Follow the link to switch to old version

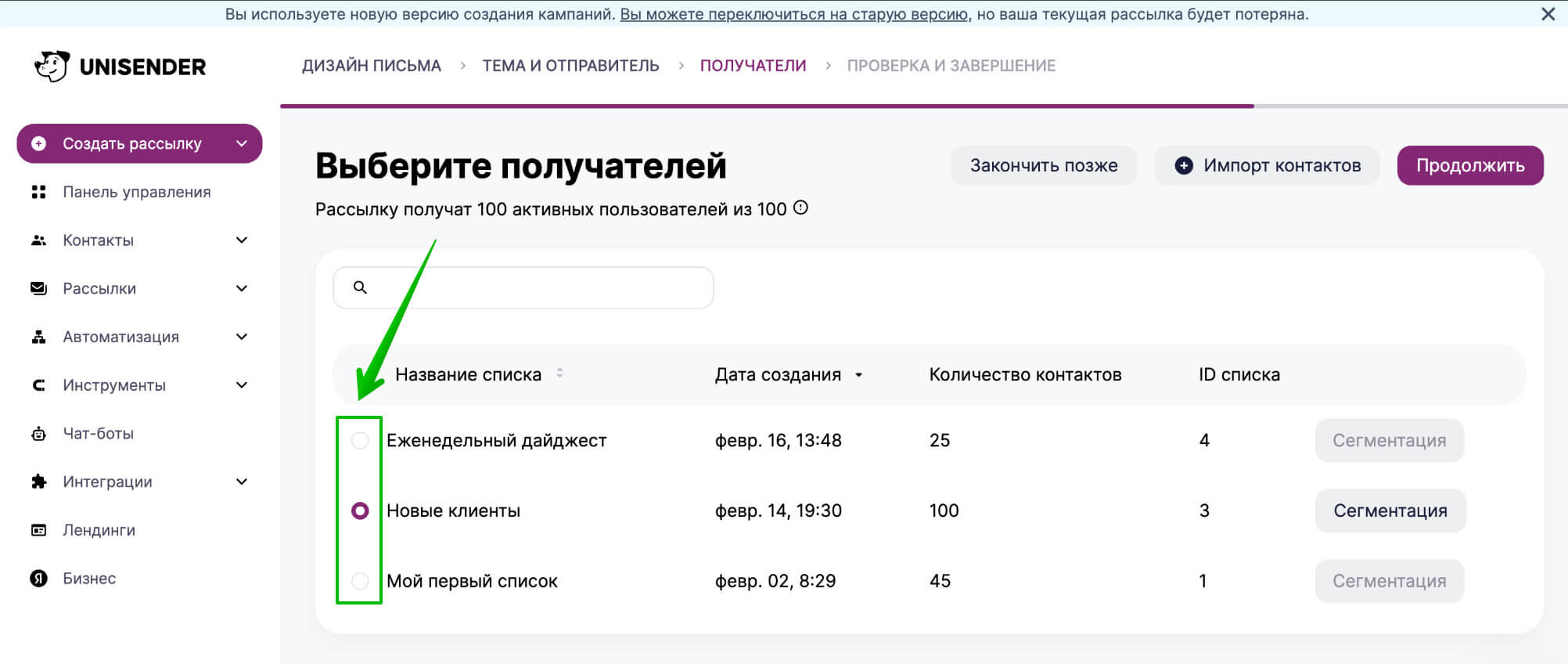point(794,14)
